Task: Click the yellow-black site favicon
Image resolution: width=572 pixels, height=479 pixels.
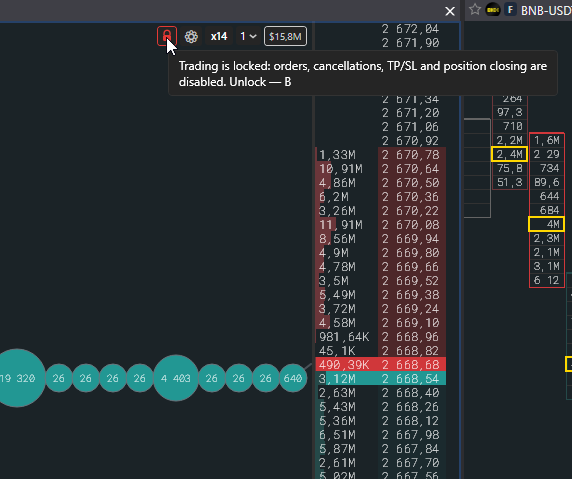Action: (493, 10)
